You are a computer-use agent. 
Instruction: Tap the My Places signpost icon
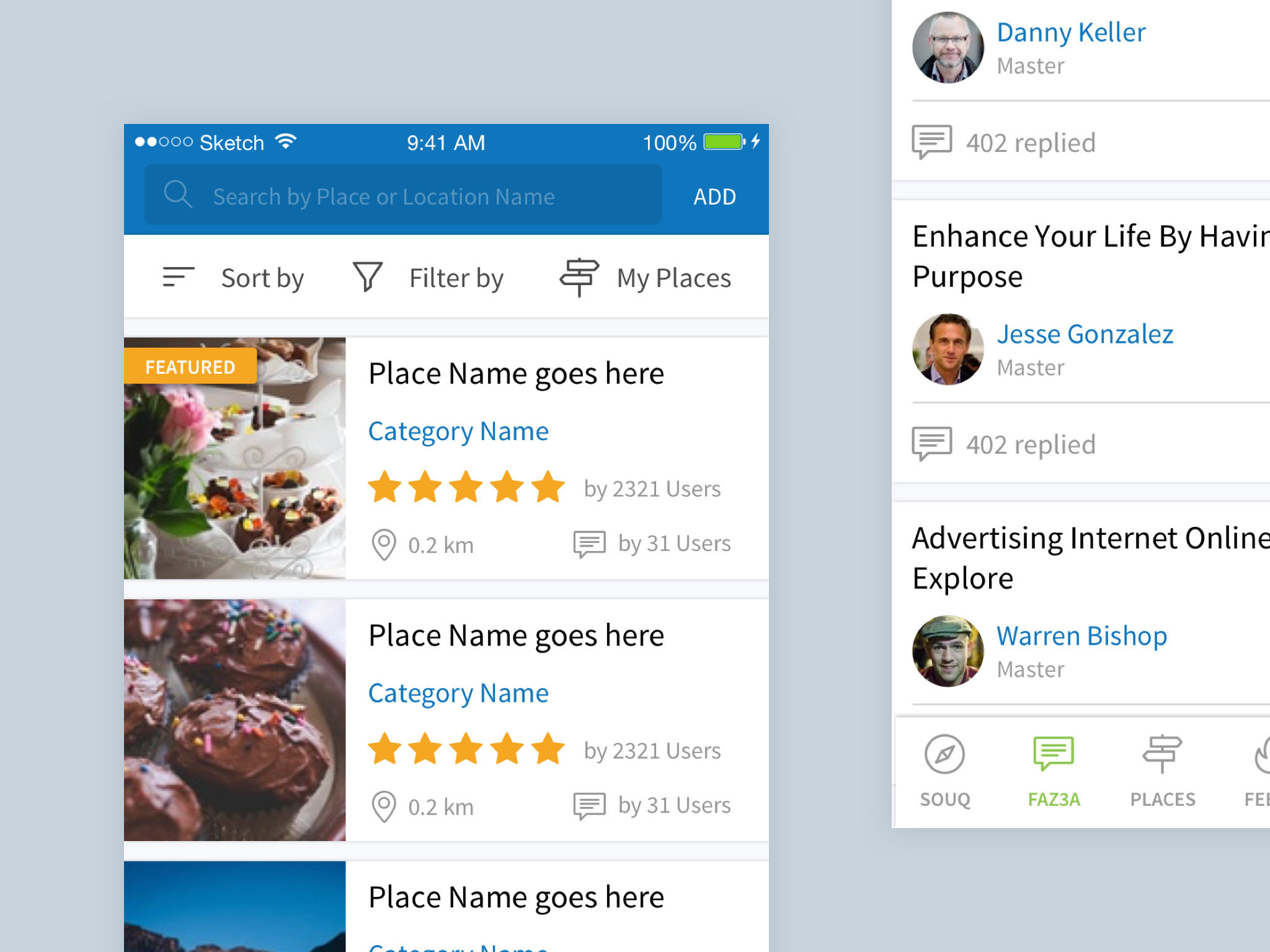[579, 277]
